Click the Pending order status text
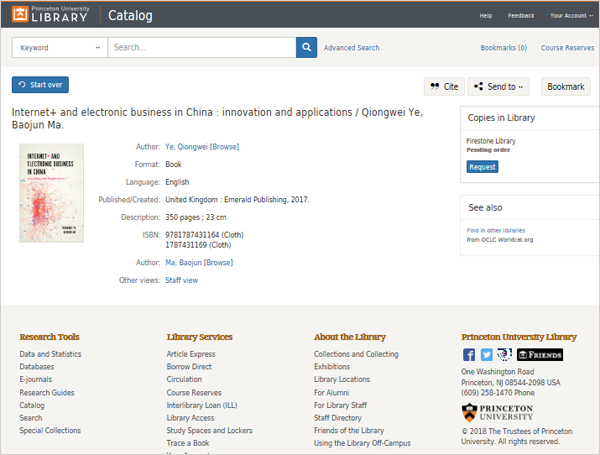The width and height of the screenshot is (600, 455). point(488,150)
